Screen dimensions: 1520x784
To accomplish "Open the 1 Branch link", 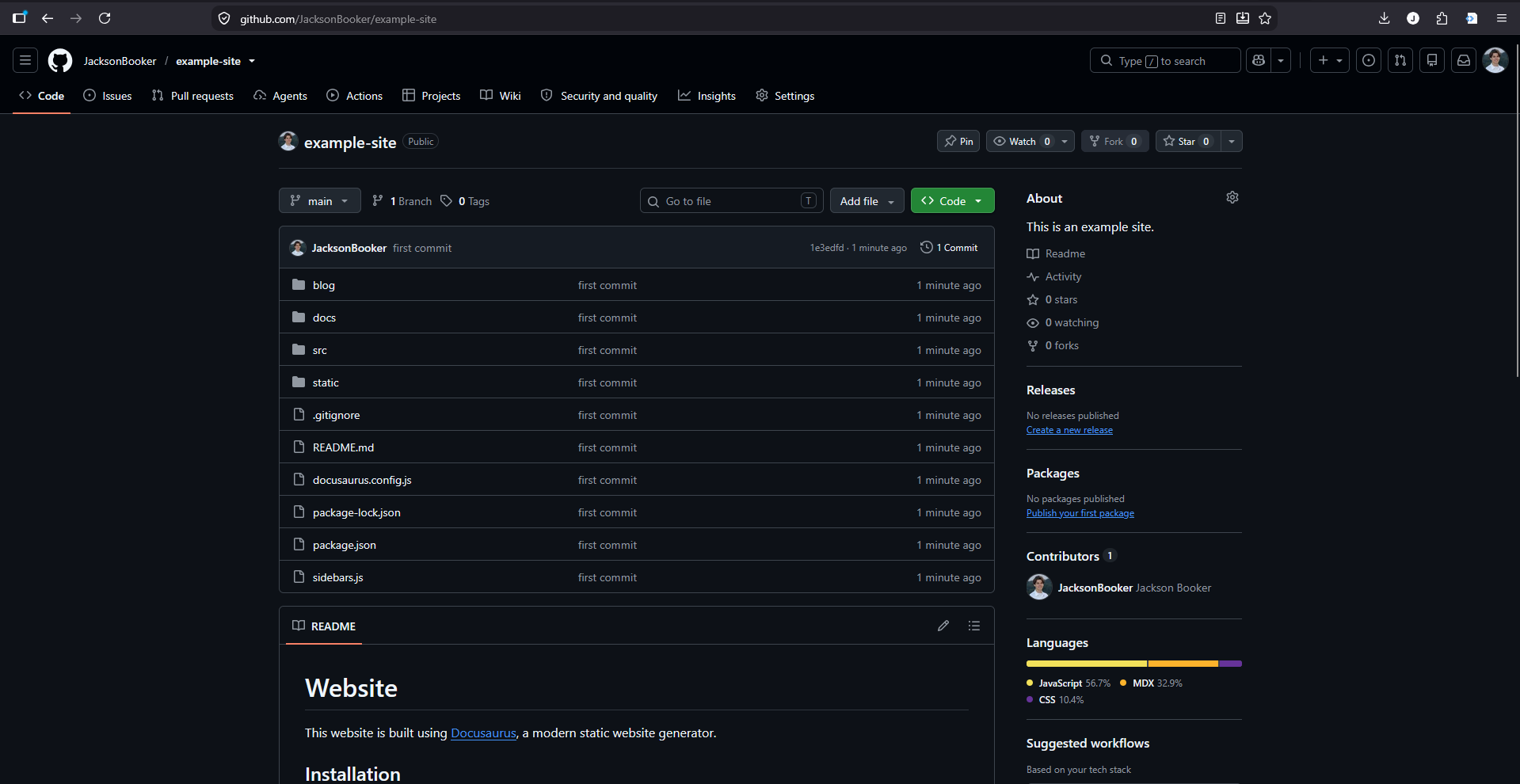I will [x=402, y=201].
